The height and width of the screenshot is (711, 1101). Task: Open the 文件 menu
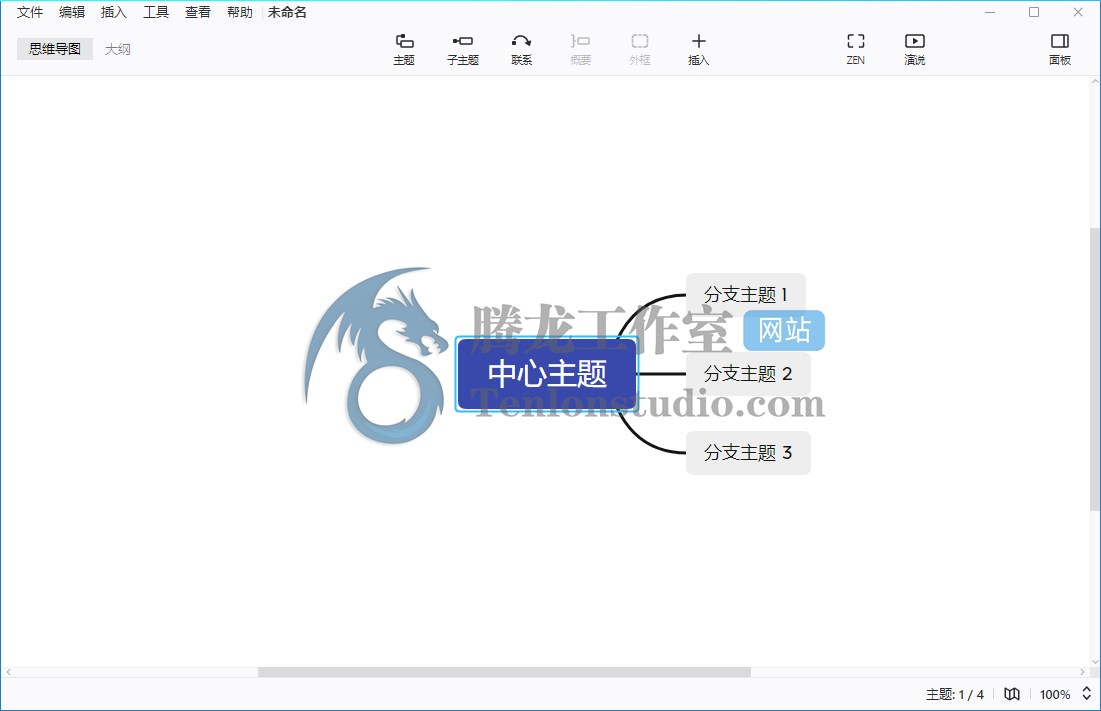[30, 12]
